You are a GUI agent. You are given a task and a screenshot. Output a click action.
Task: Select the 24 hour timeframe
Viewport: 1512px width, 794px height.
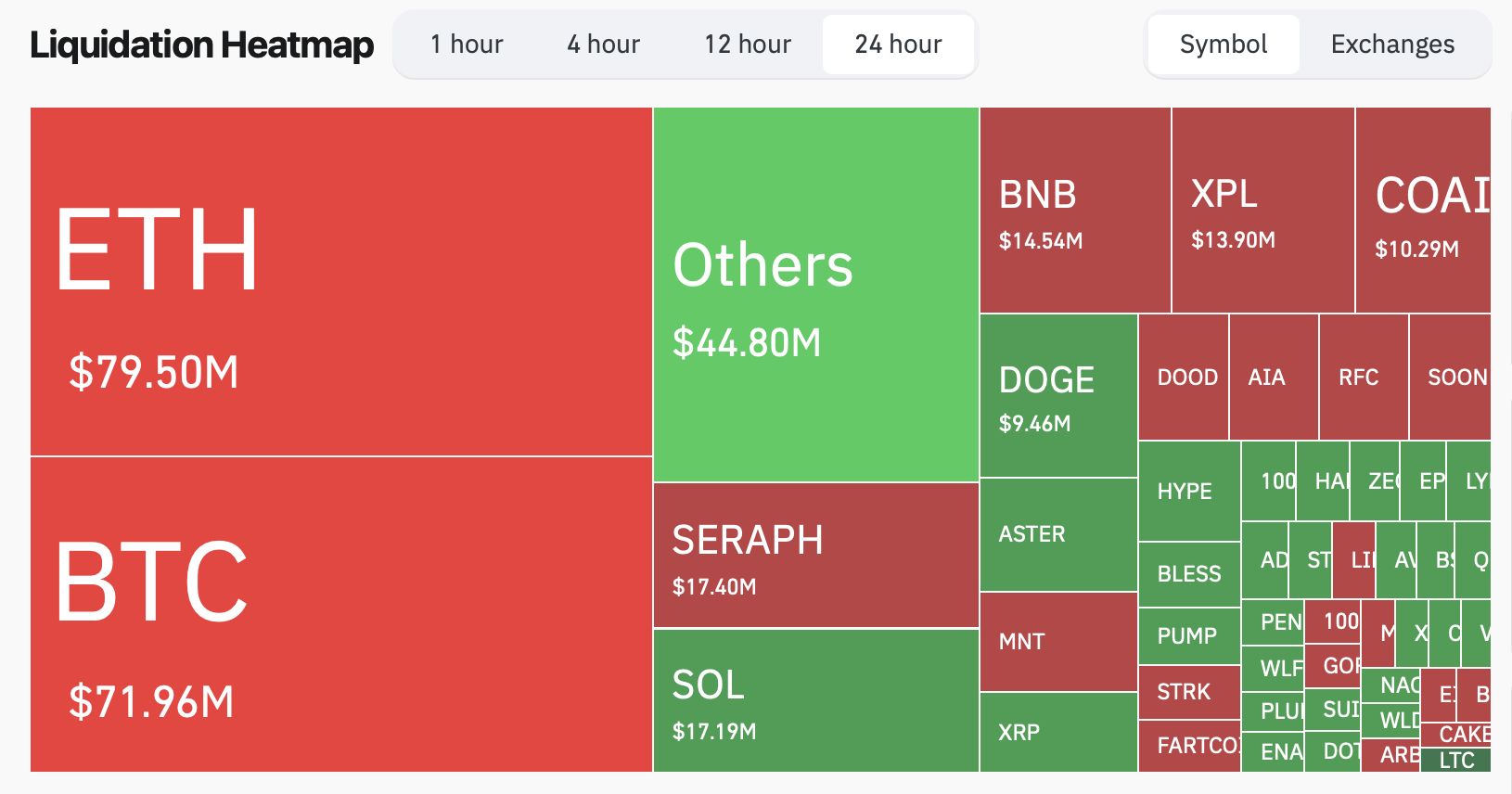coord(898,45)
